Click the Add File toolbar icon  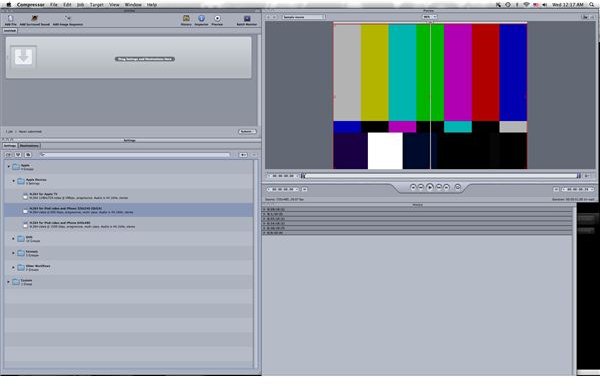click(10, 19)
